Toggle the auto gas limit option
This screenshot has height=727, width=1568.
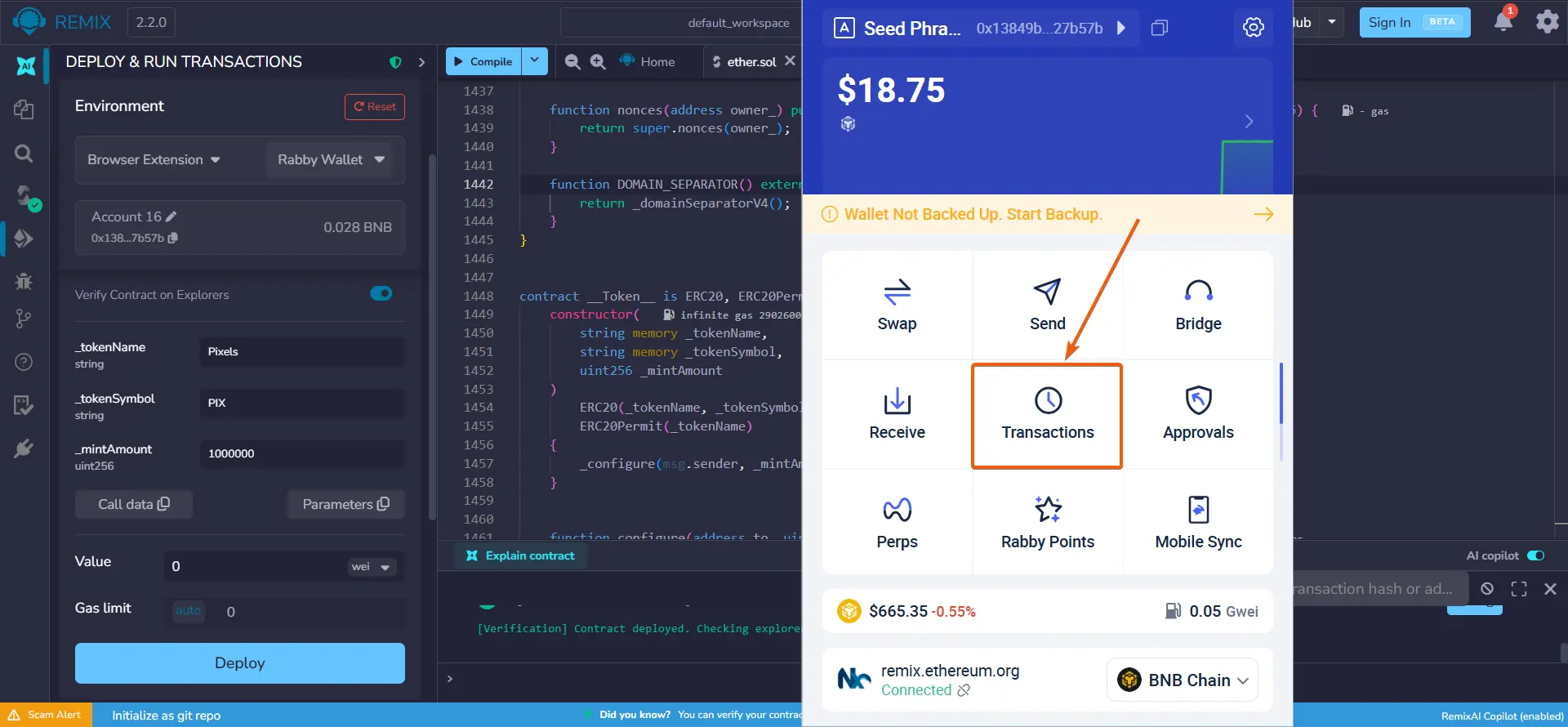(188, 611)
